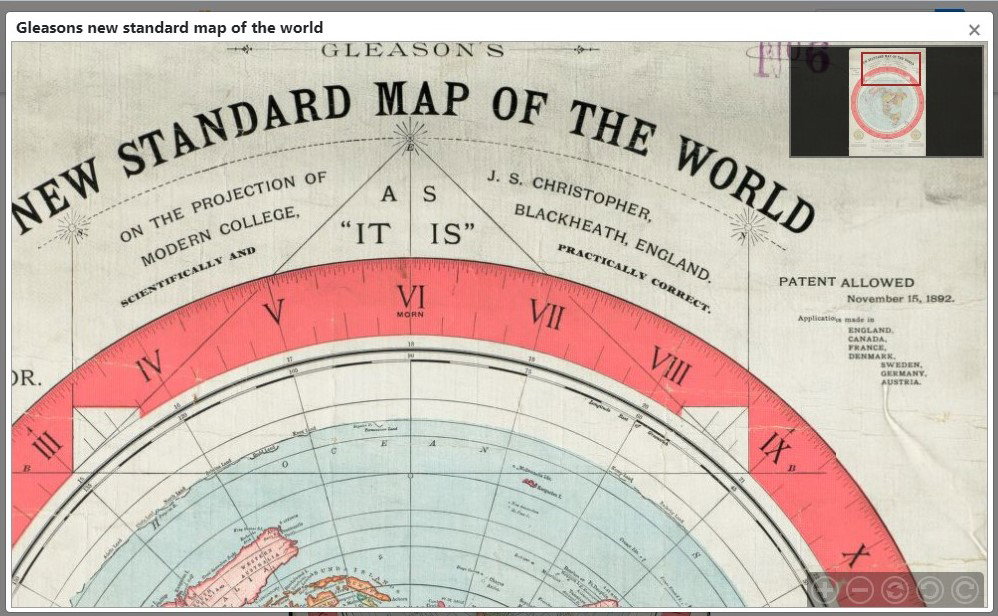Click the dialog title 'Gleasons new standard map'
This screenshot has width=998, height=616.
(x=169, y=28)
